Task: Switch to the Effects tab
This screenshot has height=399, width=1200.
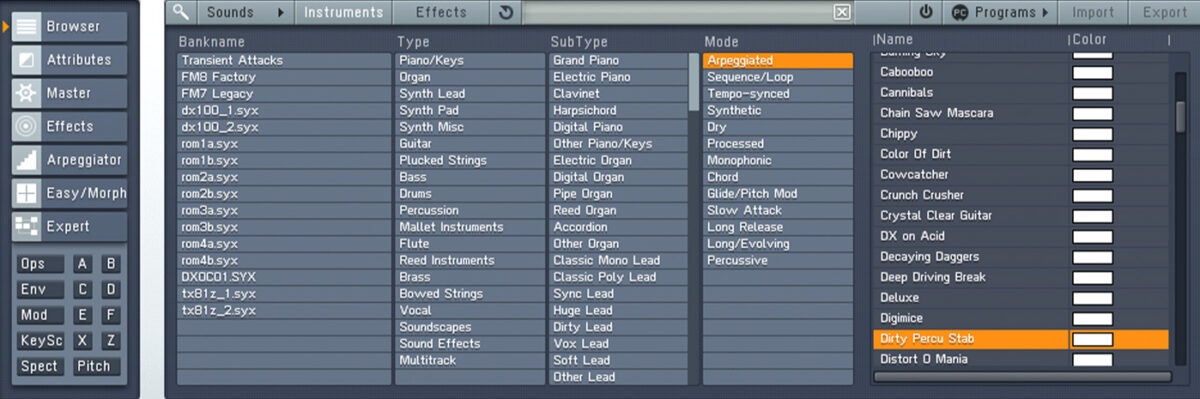Action: pos(441,13)
